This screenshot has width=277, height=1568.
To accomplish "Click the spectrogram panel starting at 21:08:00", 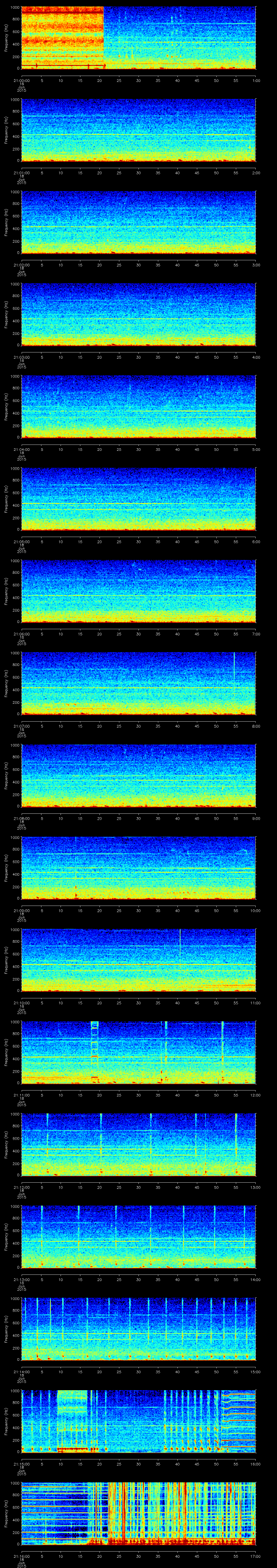I will point(139,775).
